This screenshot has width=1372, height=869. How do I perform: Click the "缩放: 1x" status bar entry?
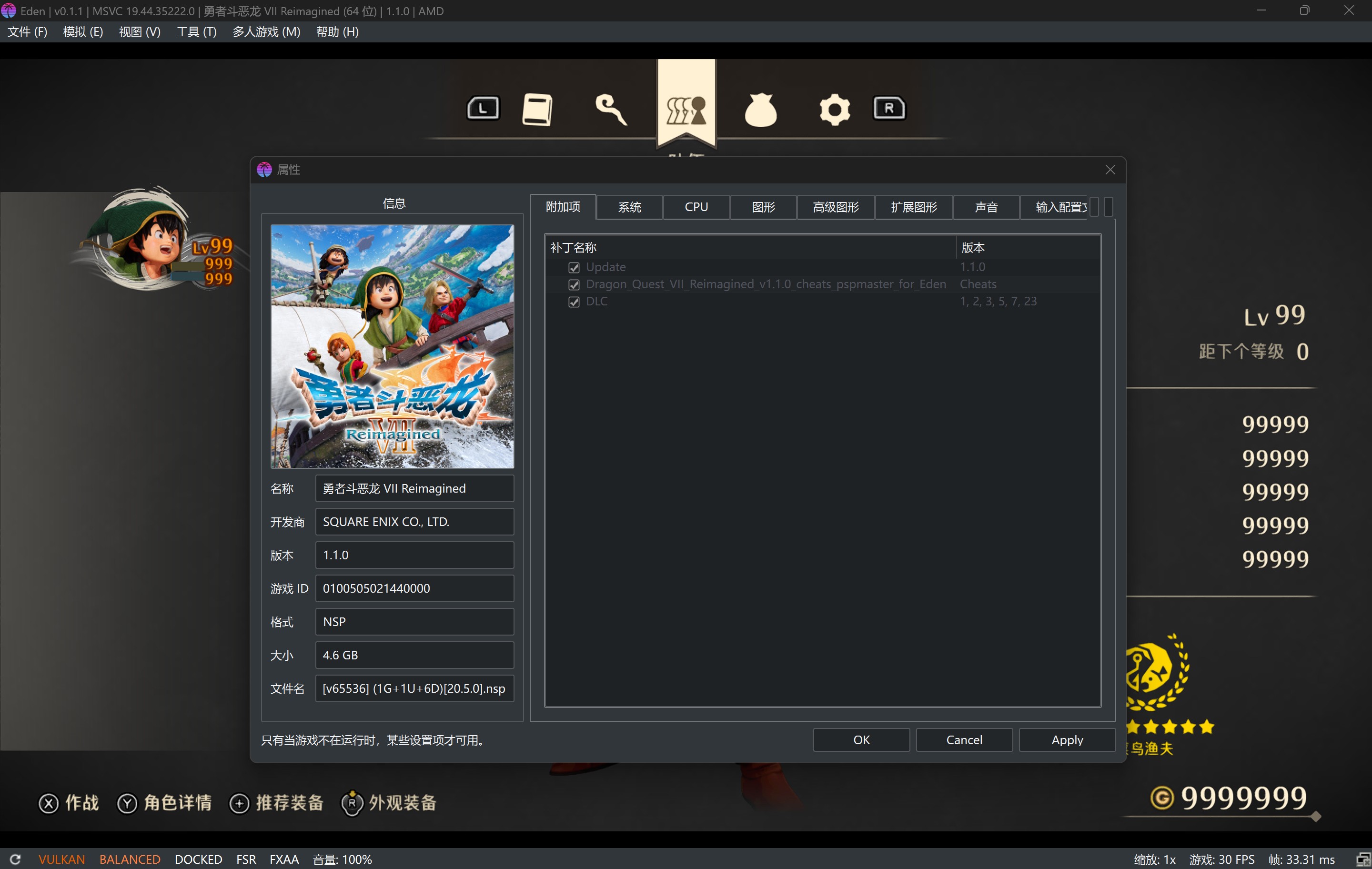click(1154, 859)
